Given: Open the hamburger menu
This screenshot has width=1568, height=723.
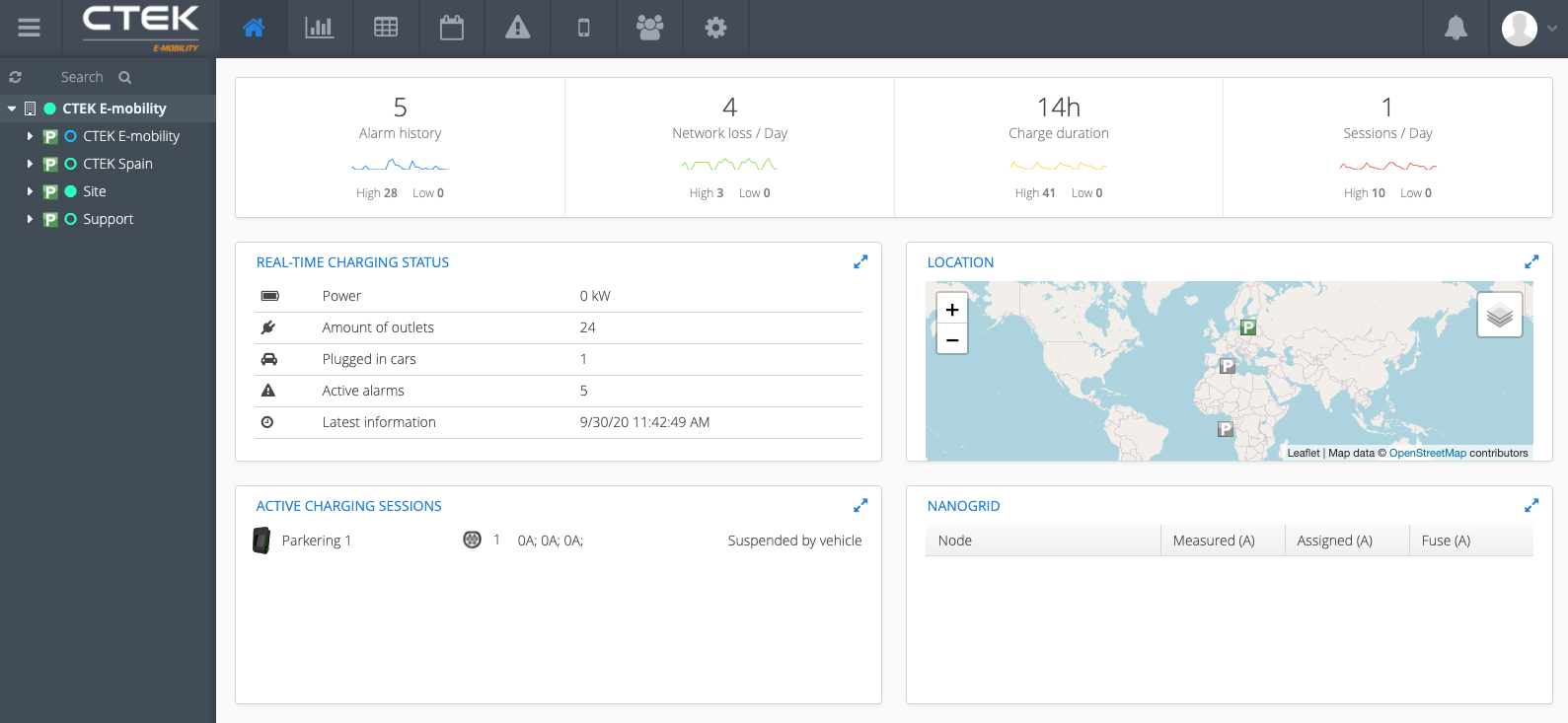Looking at the screenshot, I should click(x=30, y=28).
